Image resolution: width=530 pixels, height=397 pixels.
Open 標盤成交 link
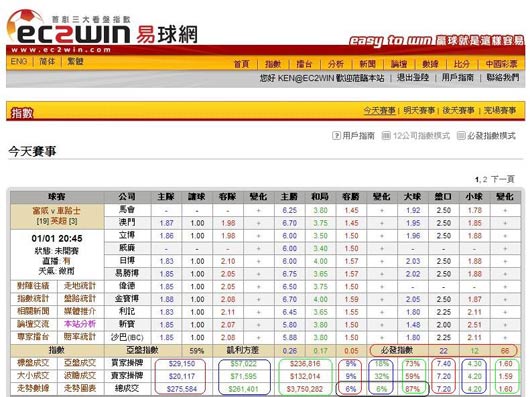(x=33, y=363)
